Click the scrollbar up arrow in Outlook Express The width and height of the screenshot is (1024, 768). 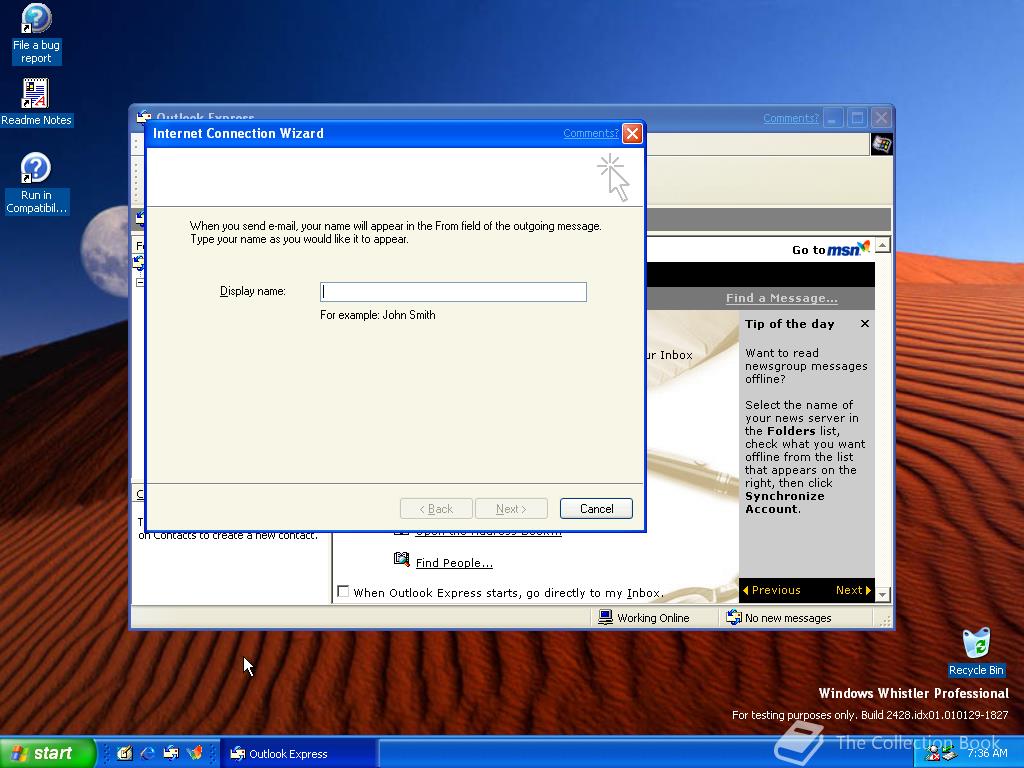(883, 246)
